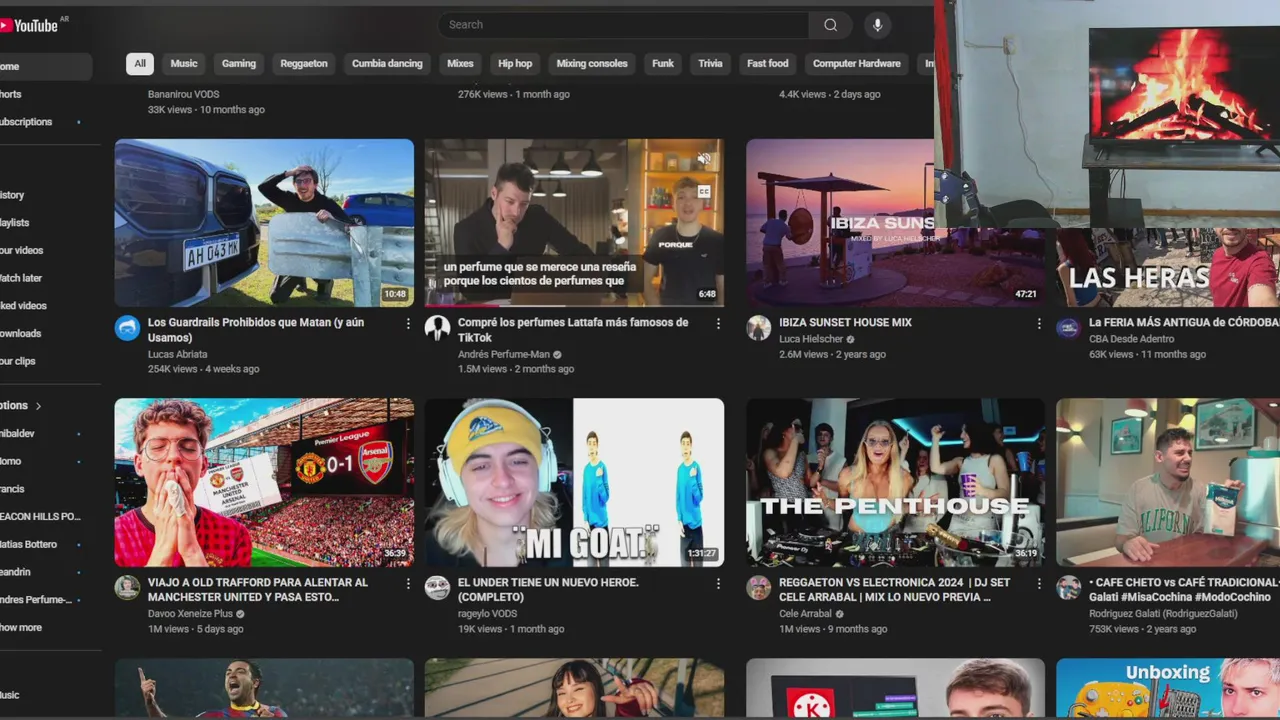1280x720 pixels.
Task: Click the search magnifier button
Action: 830,25
